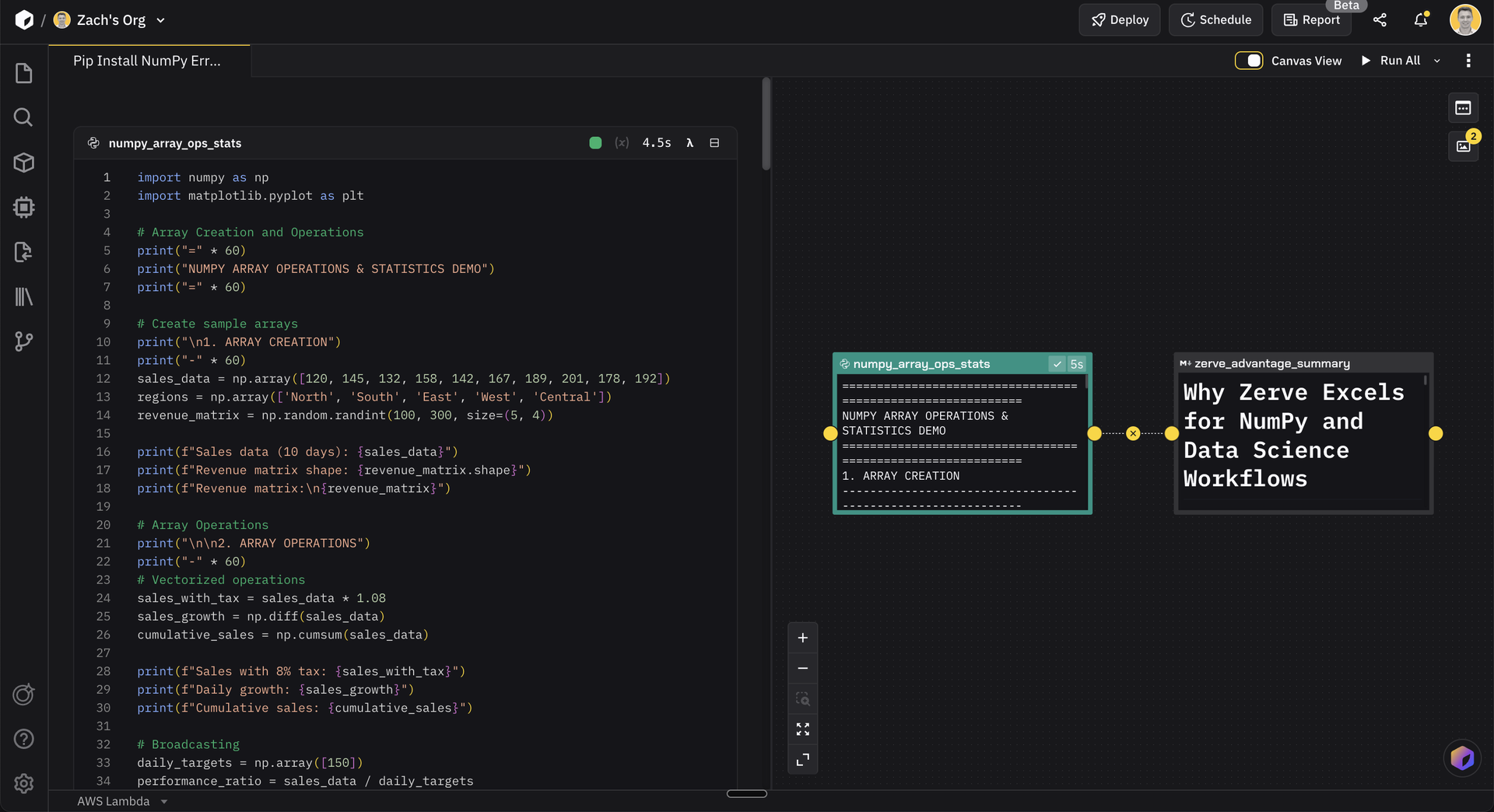Click the green status dot in block header
Screen dimensions: 1494x812
point(595,143)
